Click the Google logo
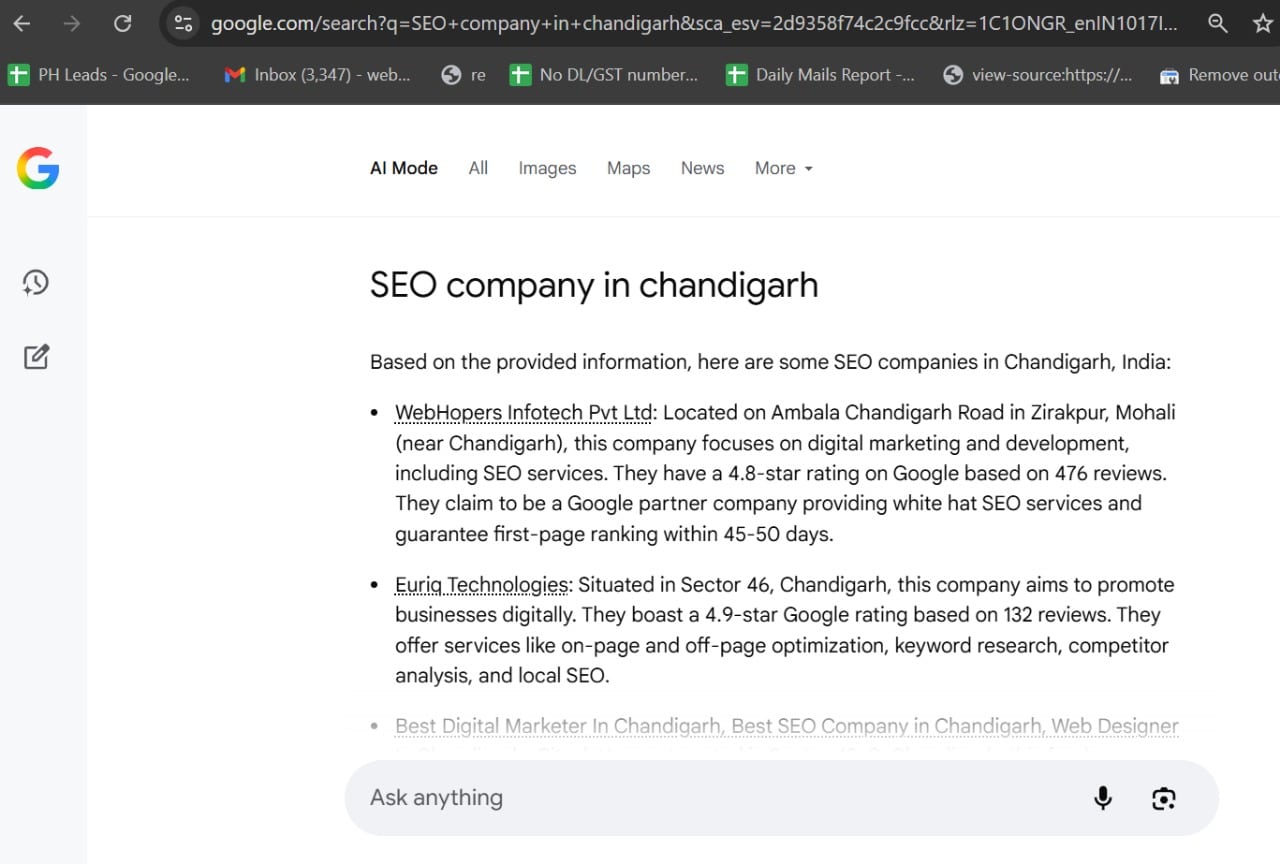Screen dimensions: 1280x864 click(37, 168)
